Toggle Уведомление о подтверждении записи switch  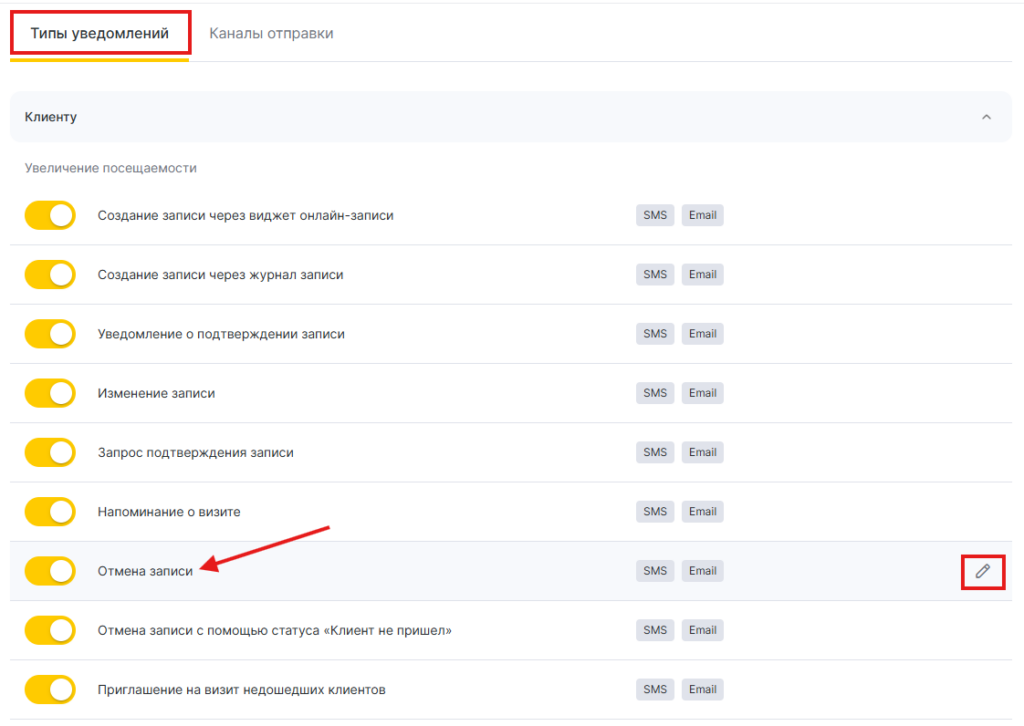coord(50,334)
